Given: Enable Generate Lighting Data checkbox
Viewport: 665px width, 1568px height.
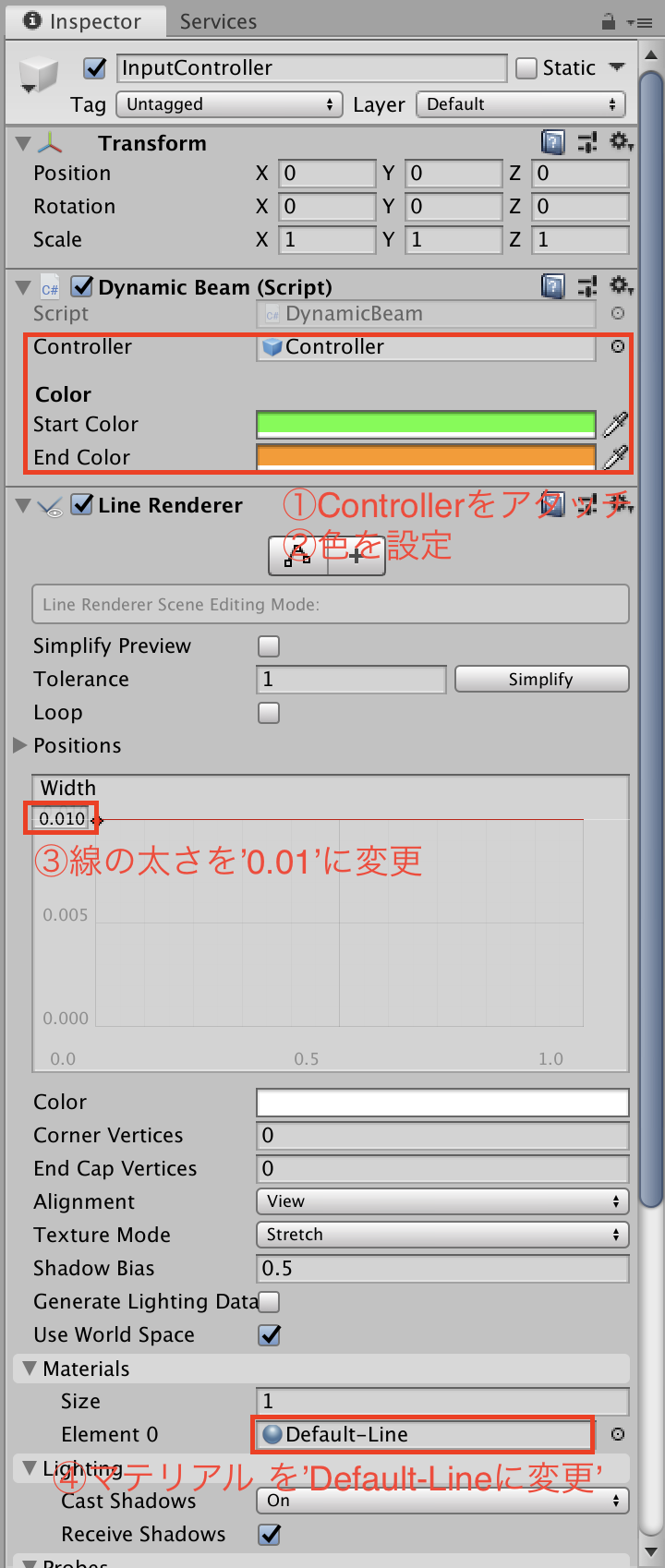Looking at the screenshot, I should (x=269, y=1302).
